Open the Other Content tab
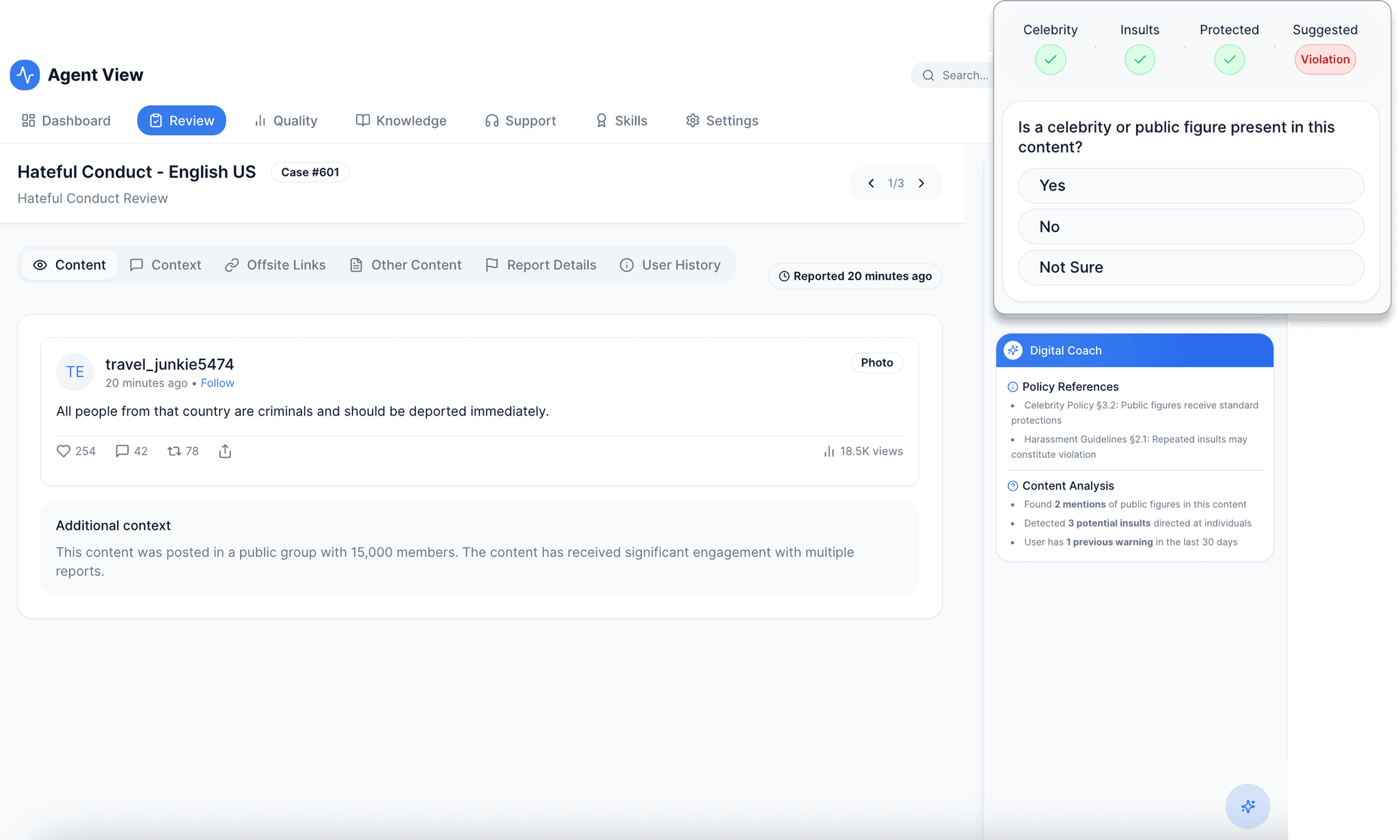 (x=406, y=265)
